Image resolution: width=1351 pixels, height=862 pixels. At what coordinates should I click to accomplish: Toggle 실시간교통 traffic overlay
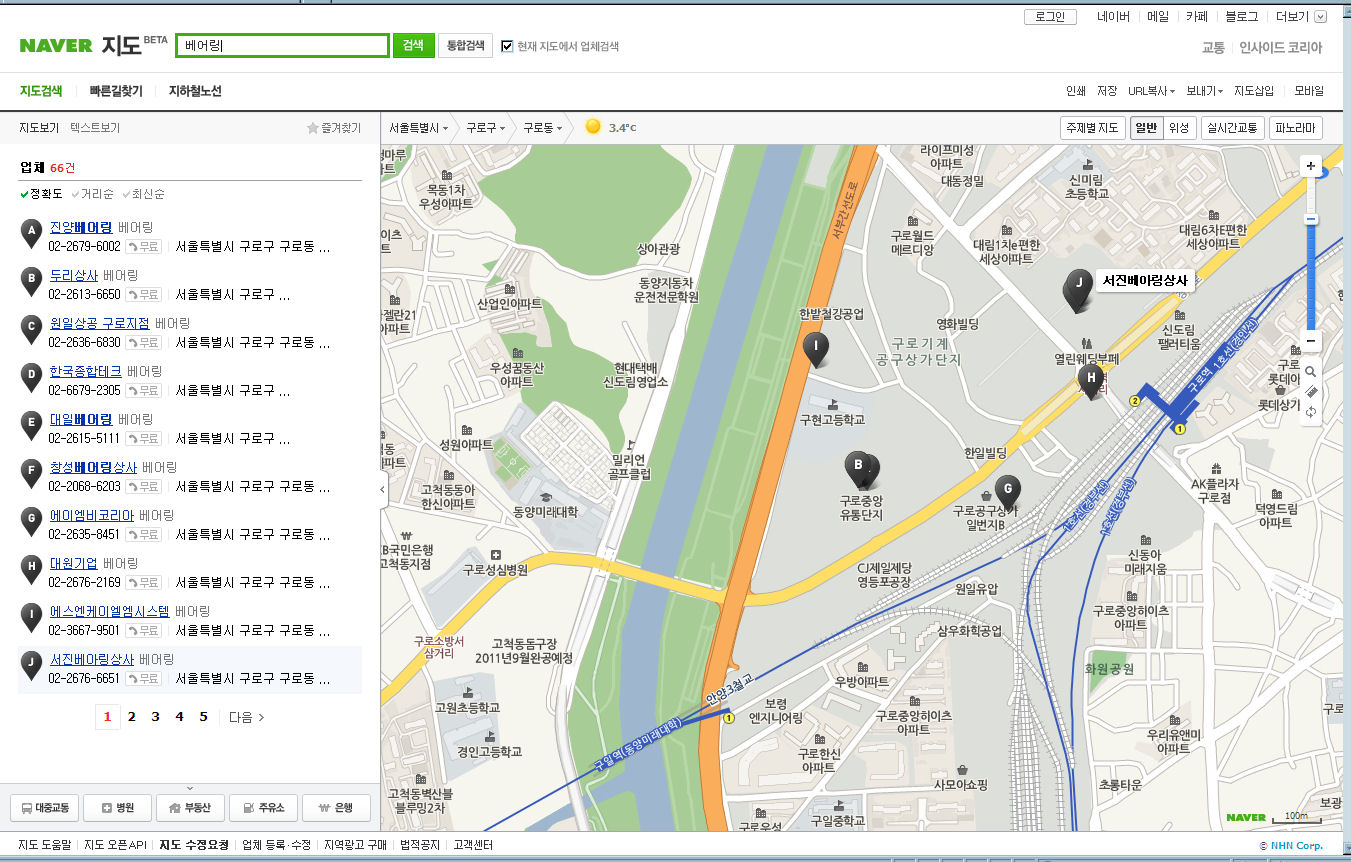[x=1231, y=128]
